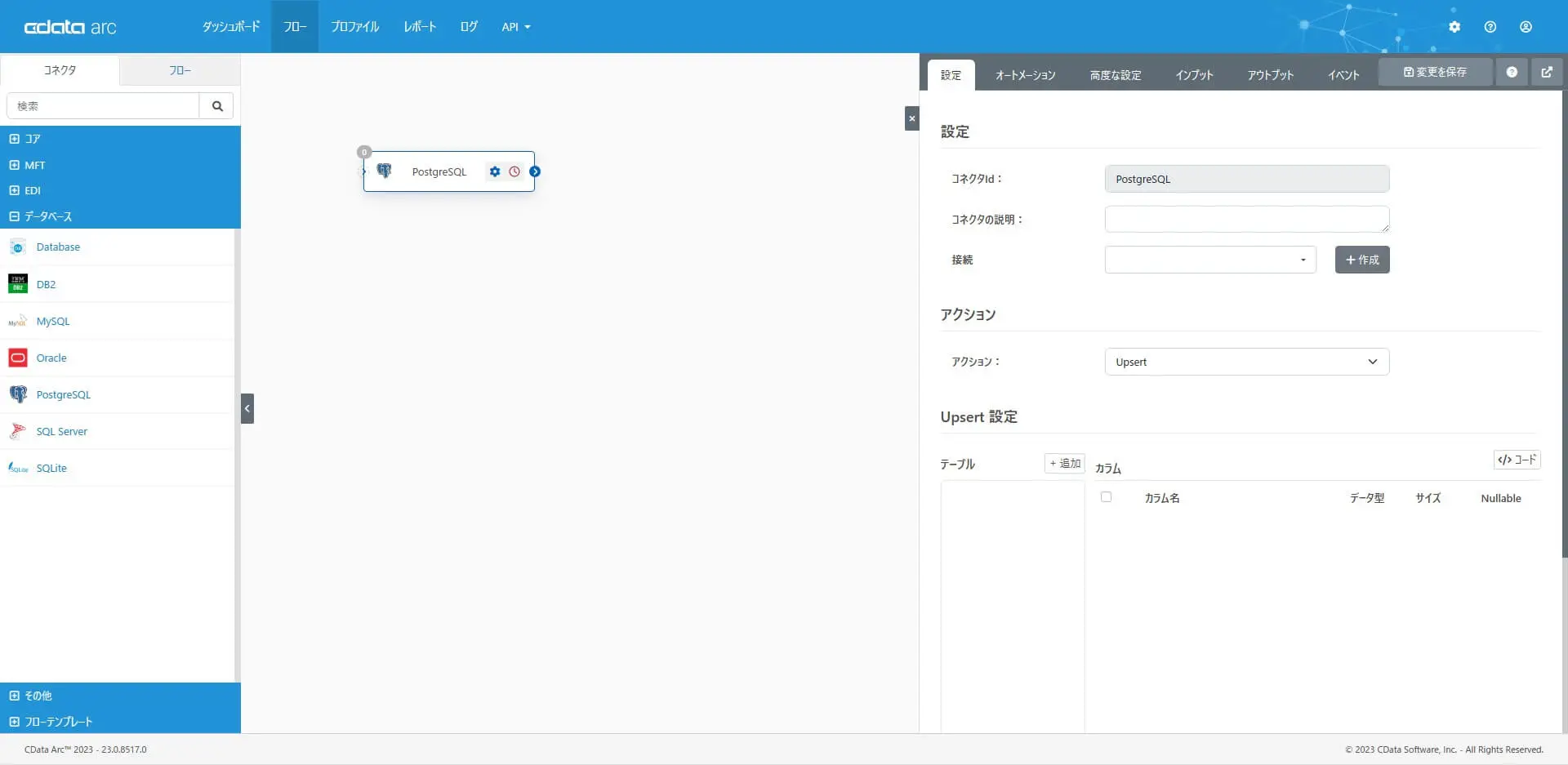Screen dimensions: 1568x765
Task: Open the API menu dropdown
Action: (516, 27)
